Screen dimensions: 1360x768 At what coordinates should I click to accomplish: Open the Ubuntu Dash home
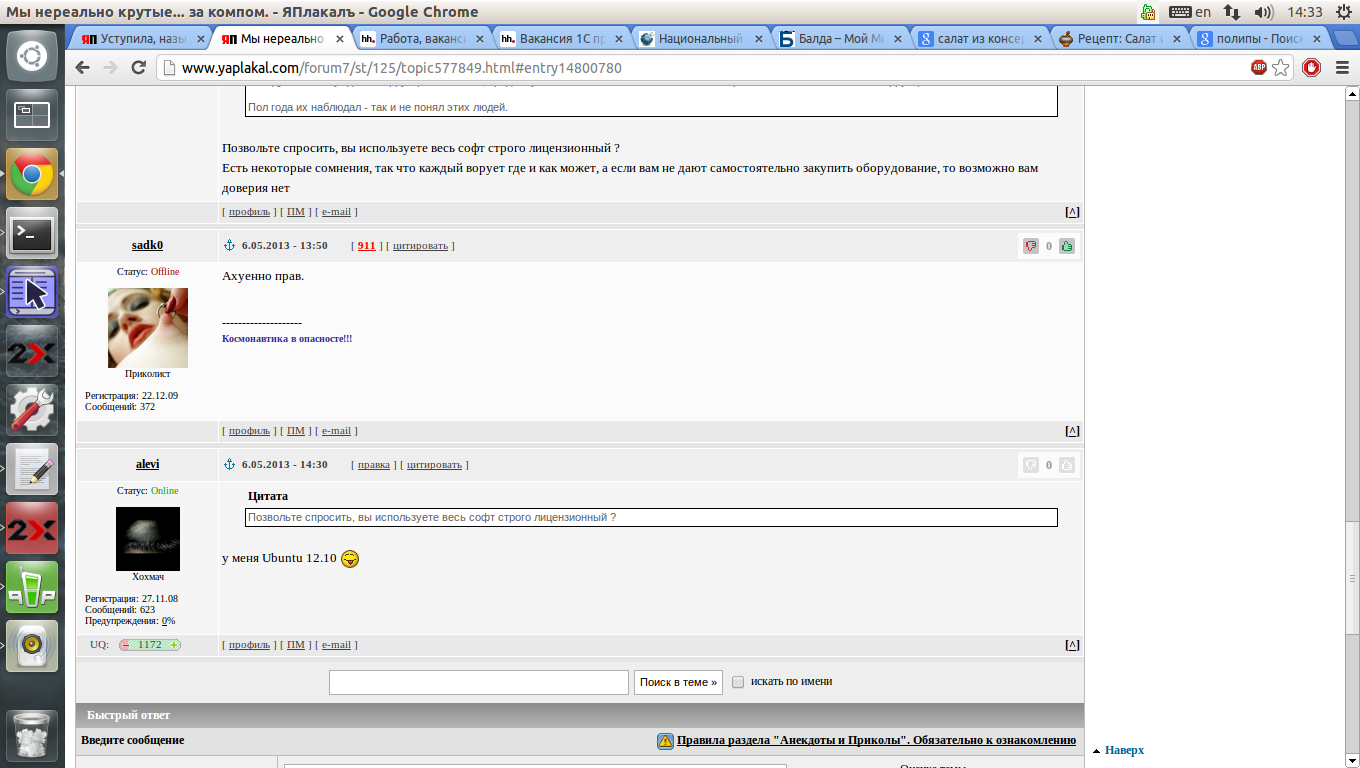coord(32,56)
